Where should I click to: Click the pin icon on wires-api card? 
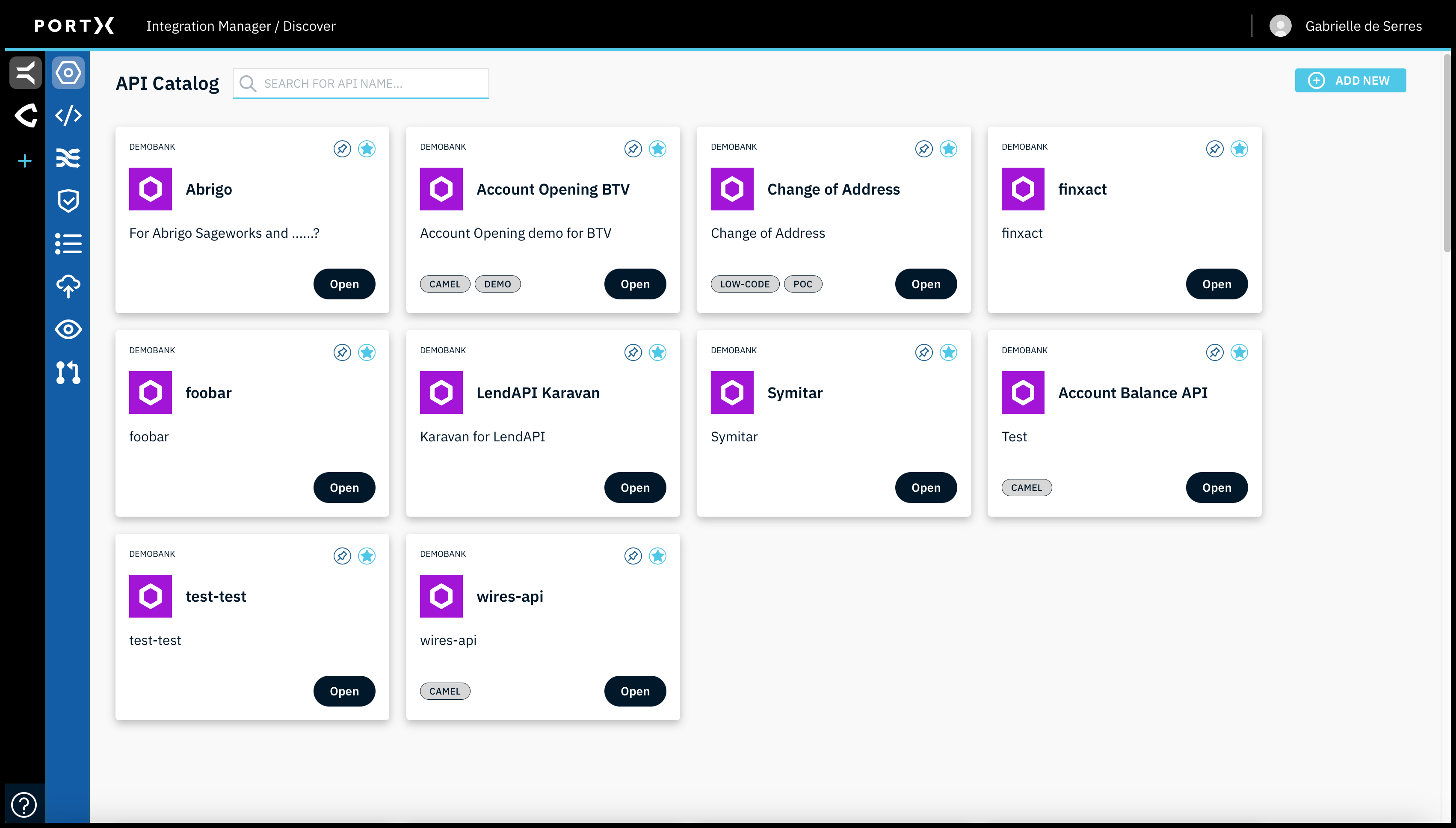633,556
